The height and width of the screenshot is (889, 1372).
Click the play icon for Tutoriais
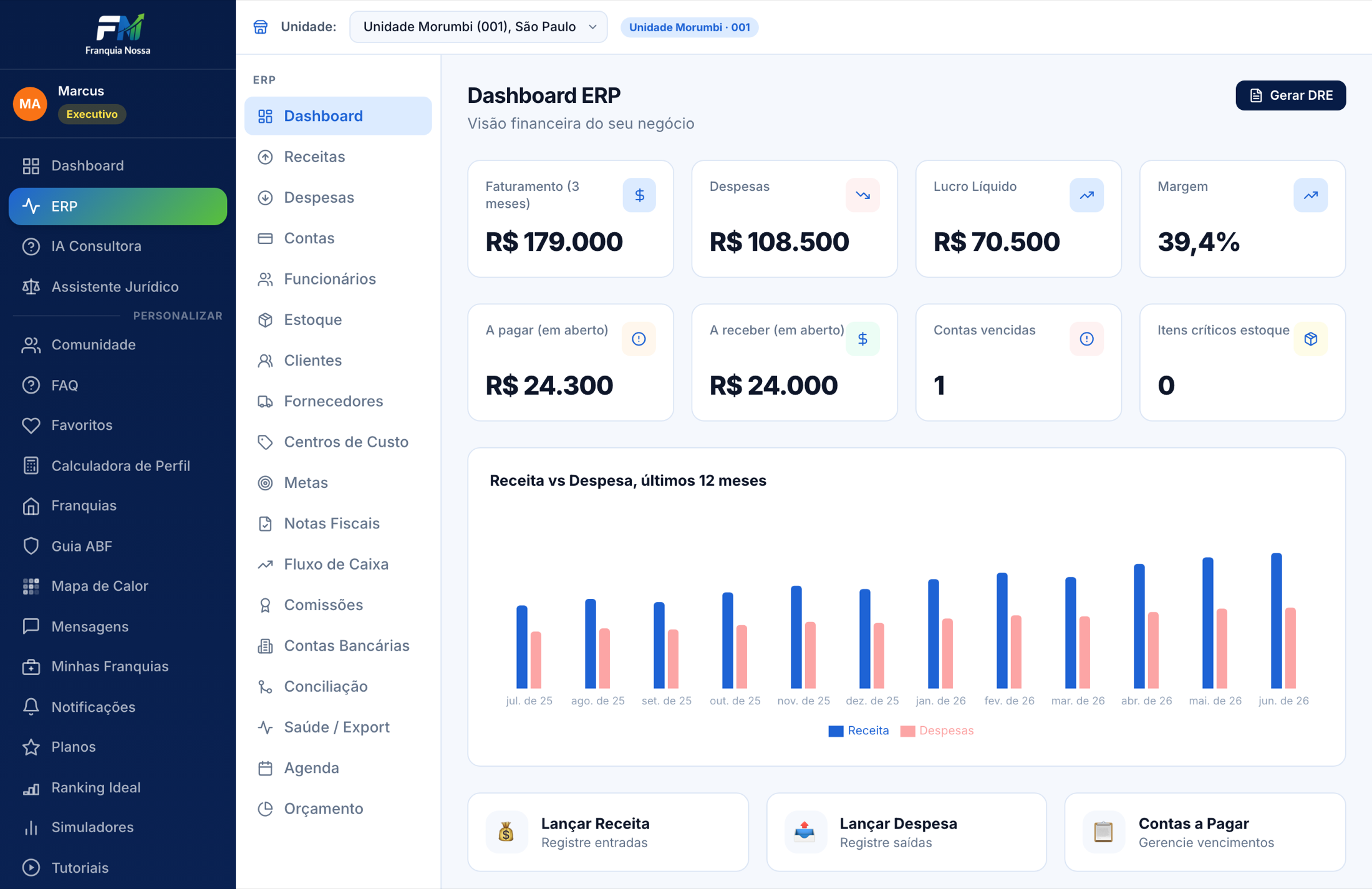tap(31, 868)
